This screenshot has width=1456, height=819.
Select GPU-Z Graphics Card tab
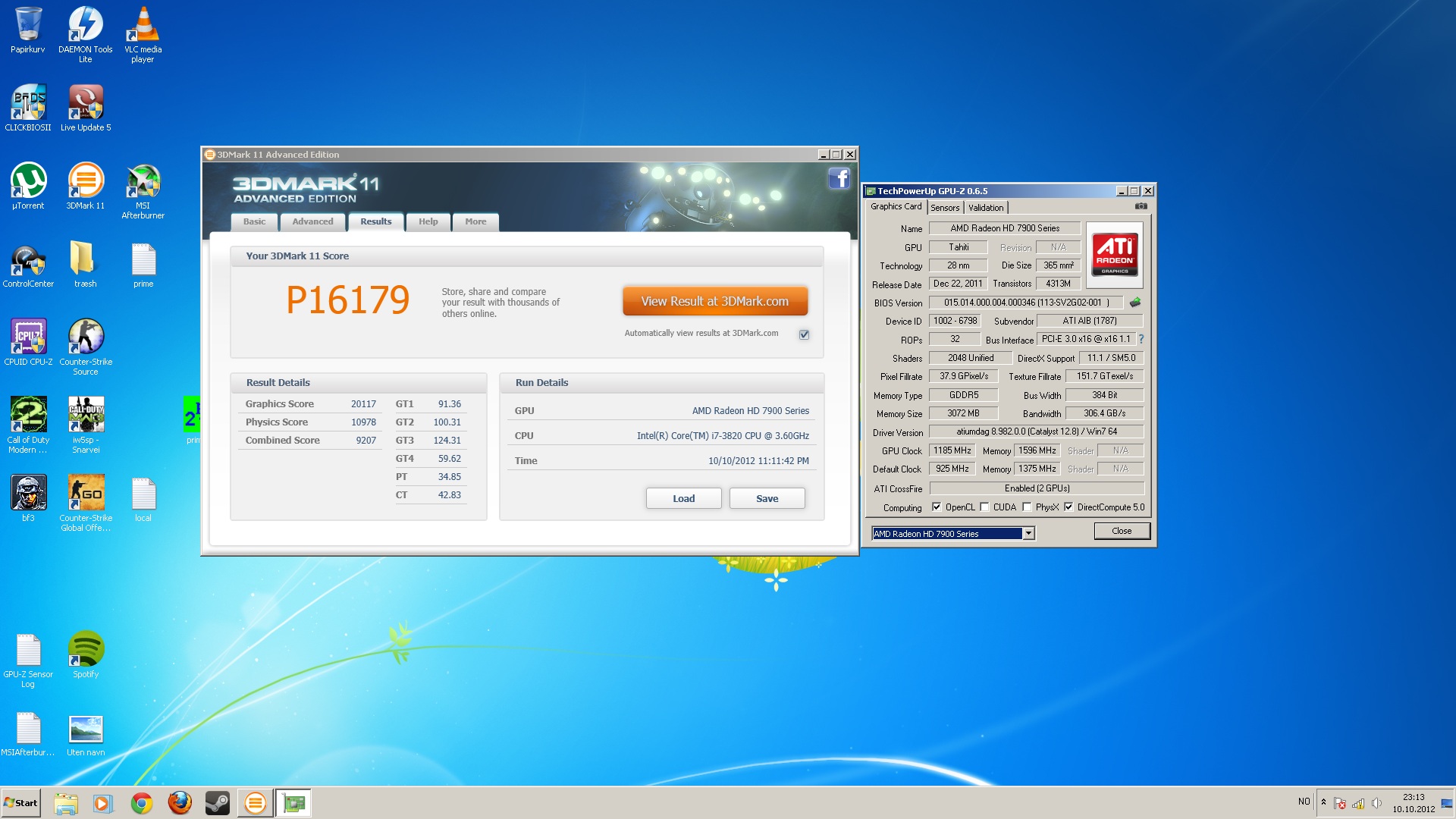pos(896,206)
